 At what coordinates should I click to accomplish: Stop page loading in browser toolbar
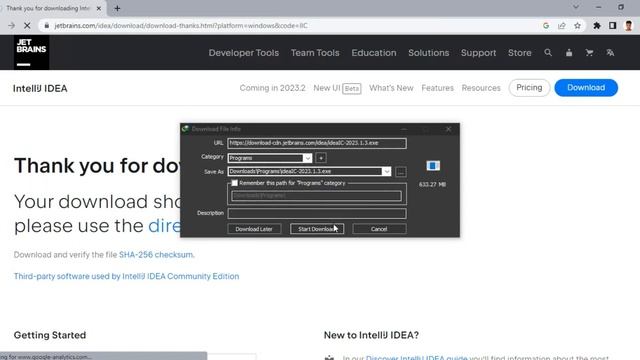pyautogui.click(x=27, y=26)
